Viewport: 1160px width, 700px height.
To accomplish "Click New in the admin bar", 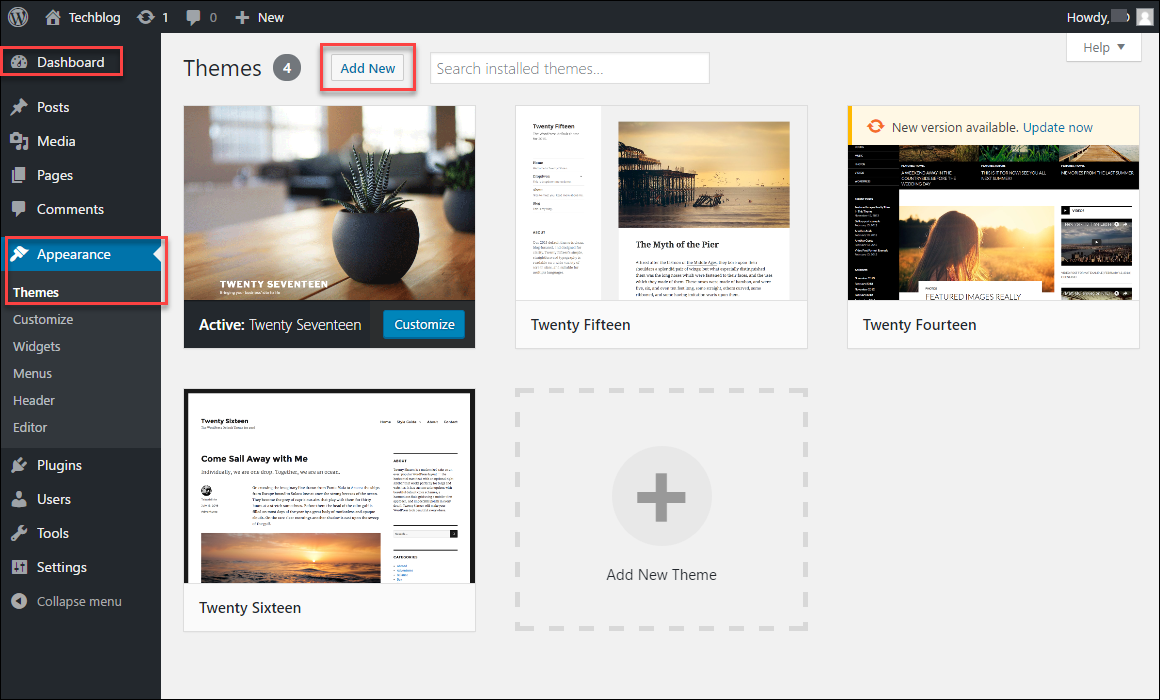I will tap(271, 17).
